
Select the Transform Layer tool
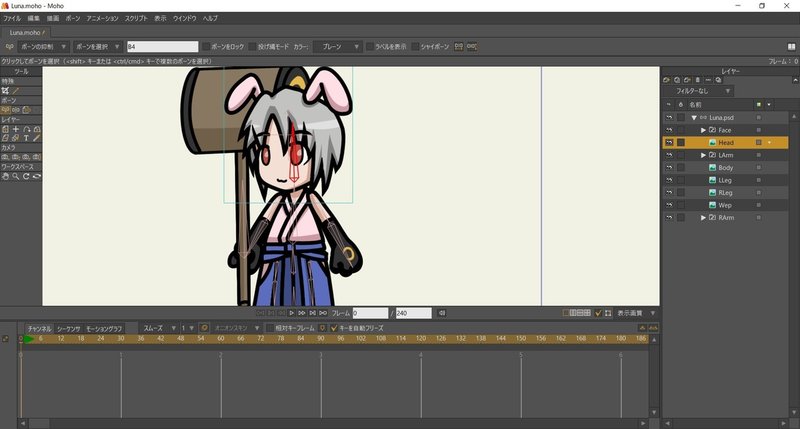[x=5, y=129]
